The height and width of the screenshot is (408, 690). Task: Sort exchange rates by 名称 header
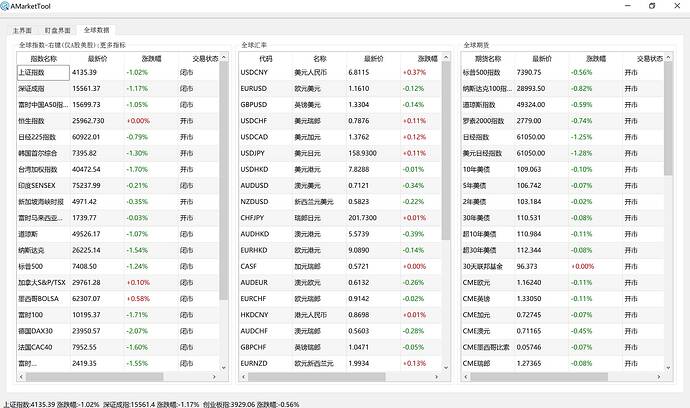[x=320, y=59]
